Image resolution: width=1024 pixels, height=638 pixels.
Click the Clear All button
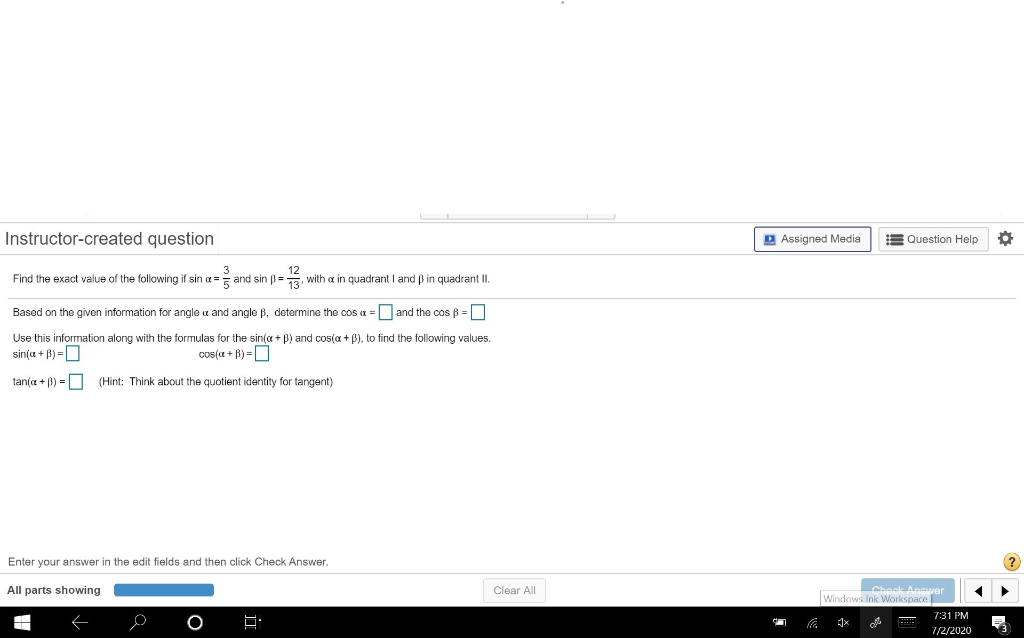[x=514, y=590]
